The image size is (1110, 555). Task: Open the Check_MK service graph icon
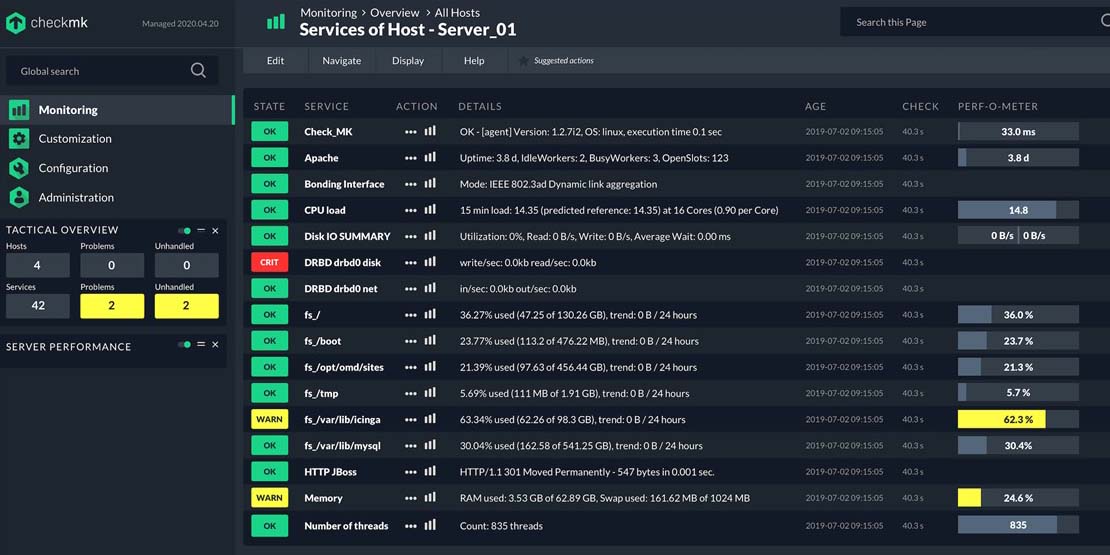430,131
